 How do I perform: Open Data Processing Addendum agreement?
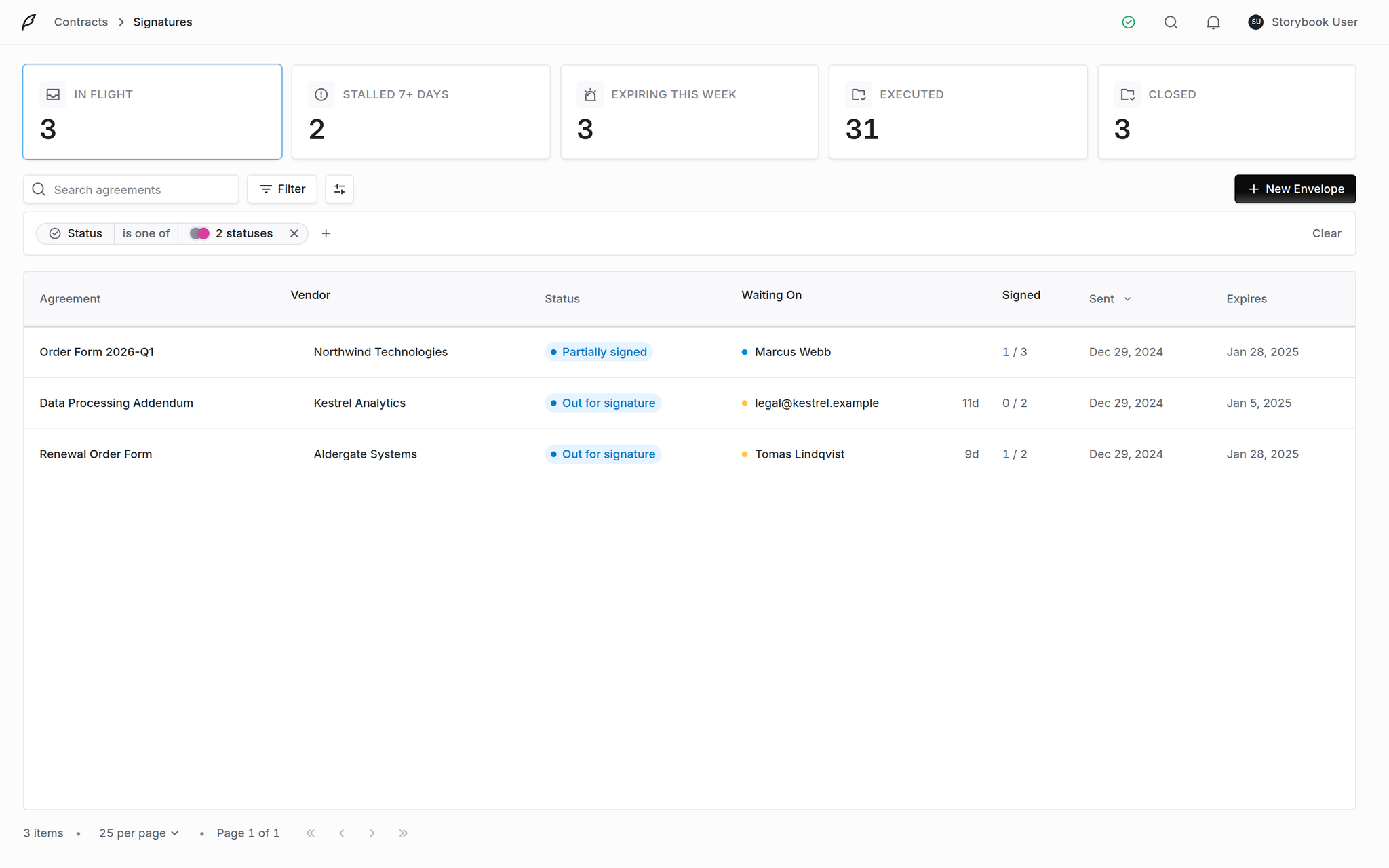tap(117, 403)
